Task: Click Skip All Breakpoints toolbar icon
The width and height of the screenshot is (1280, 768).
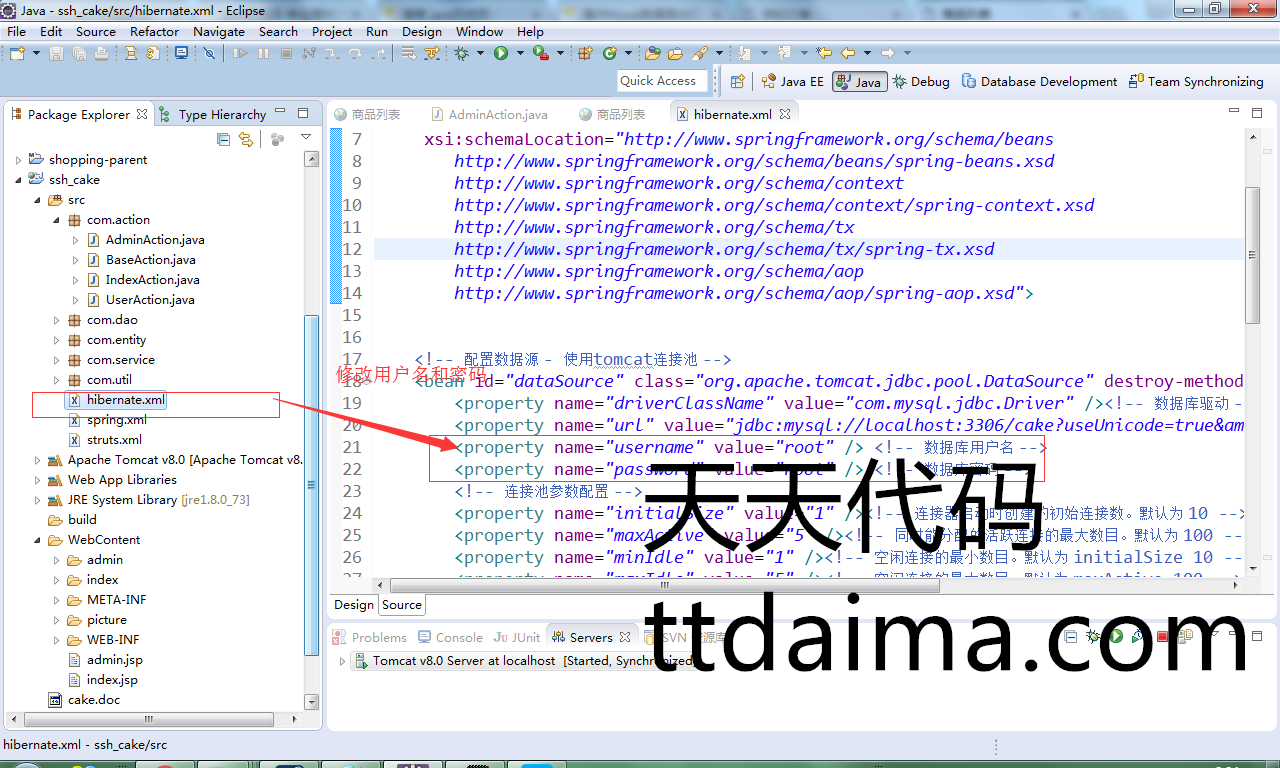Action: pyautogui.click(x=209, y=53)
